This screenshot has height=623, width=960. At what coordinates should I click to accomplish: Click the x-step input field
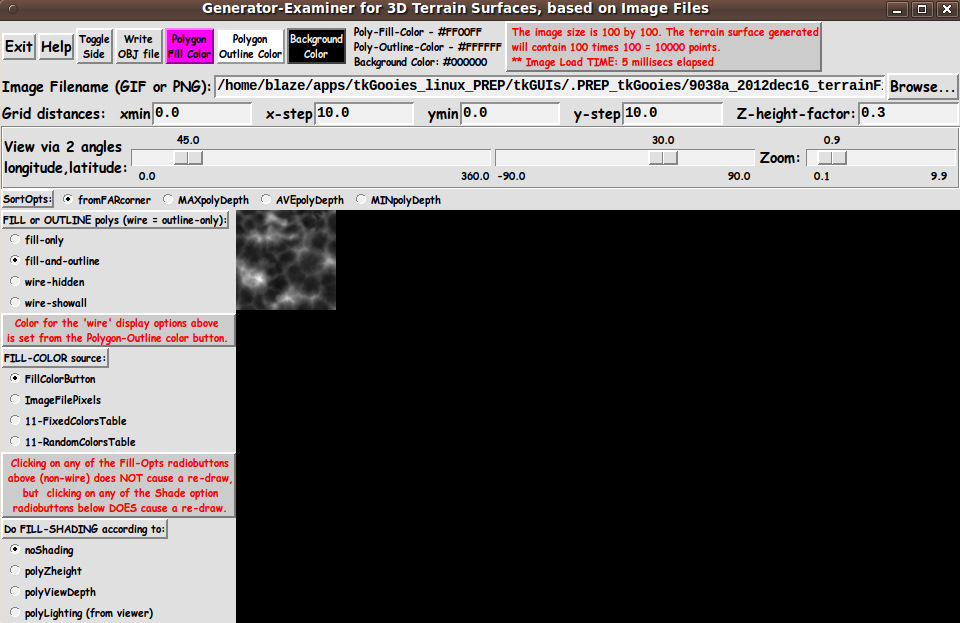point(364,113)
